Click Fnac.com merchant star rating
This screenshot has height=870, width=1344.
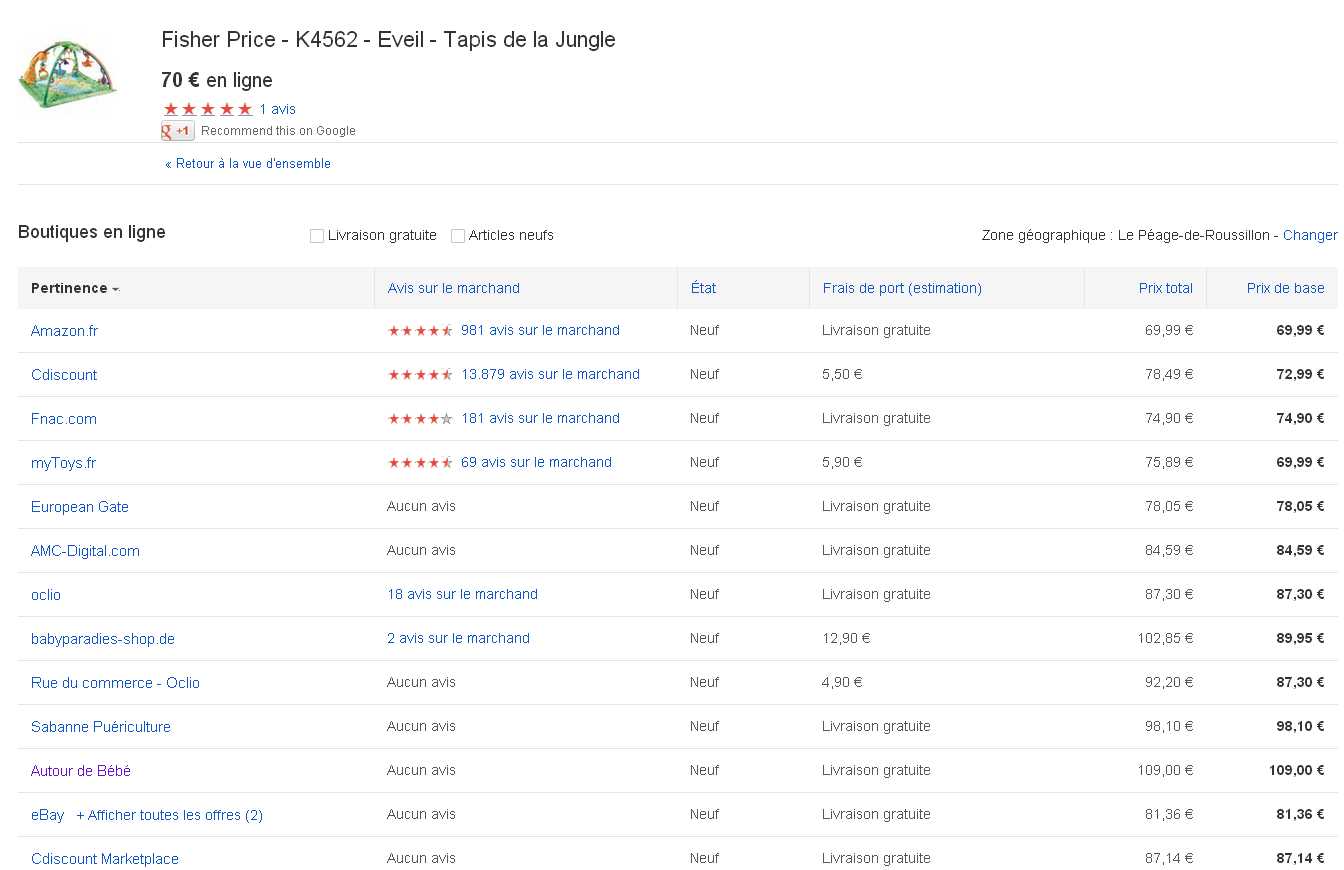pos(420,419)
